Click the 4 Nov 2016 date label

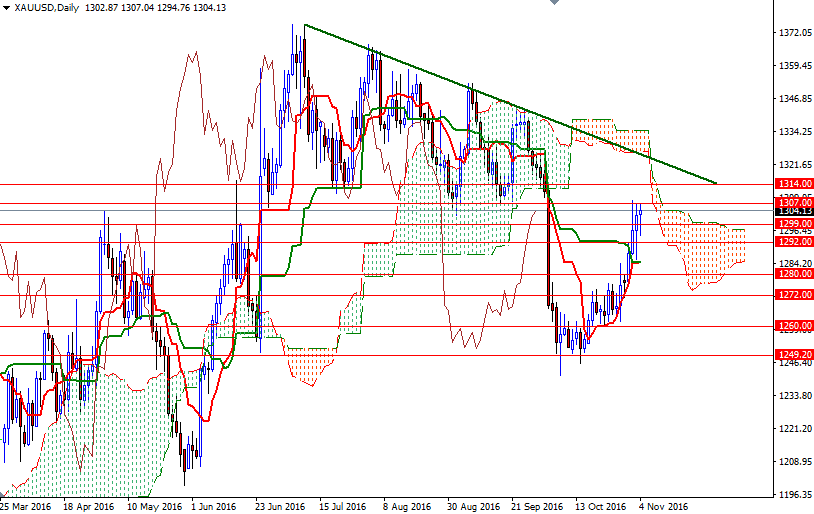664,506
